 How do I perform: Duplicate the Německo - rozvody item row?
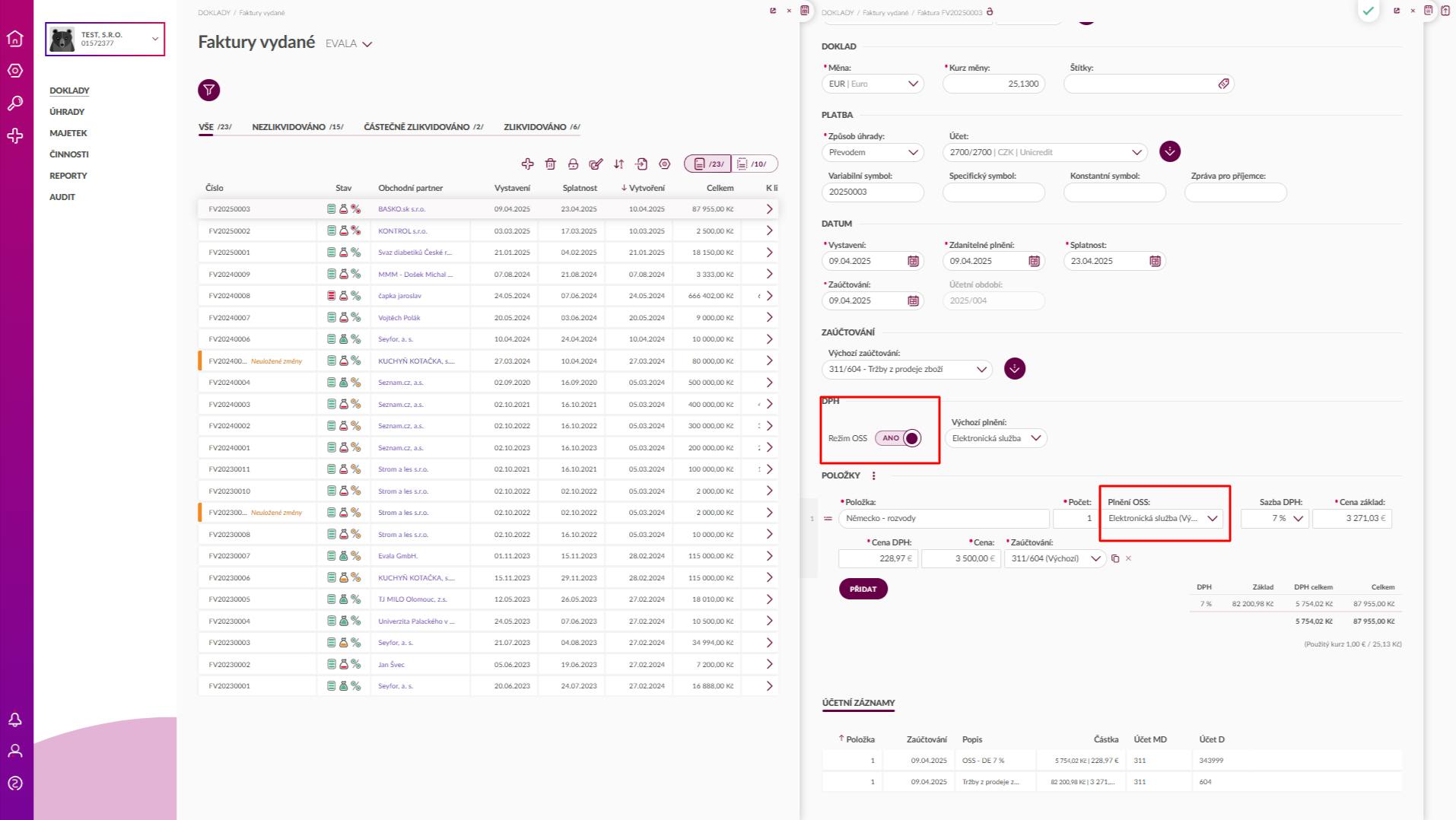coord(1115,558)
